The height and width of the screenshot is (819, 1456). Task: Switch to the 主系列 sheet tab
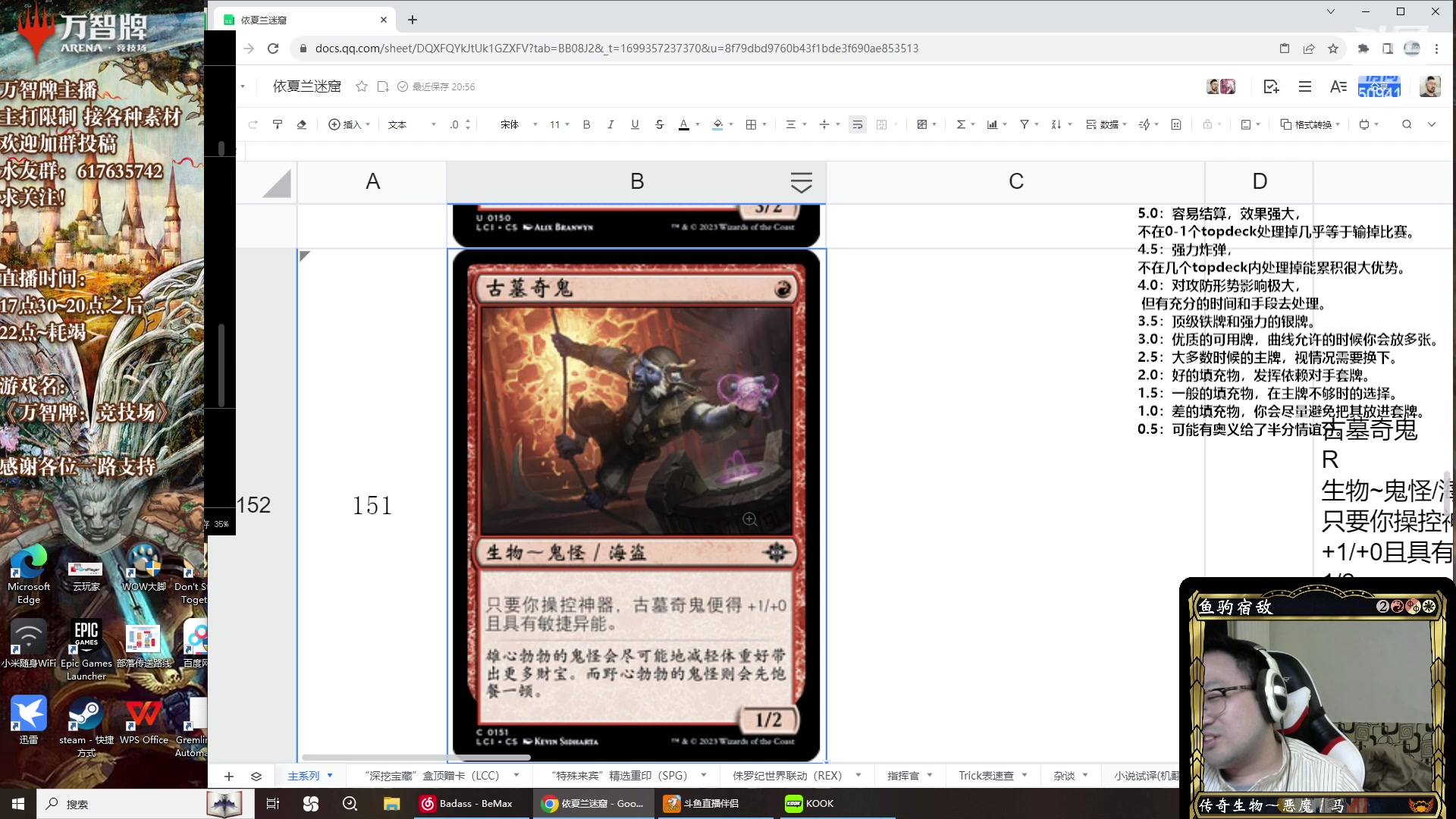coord(303,776)
